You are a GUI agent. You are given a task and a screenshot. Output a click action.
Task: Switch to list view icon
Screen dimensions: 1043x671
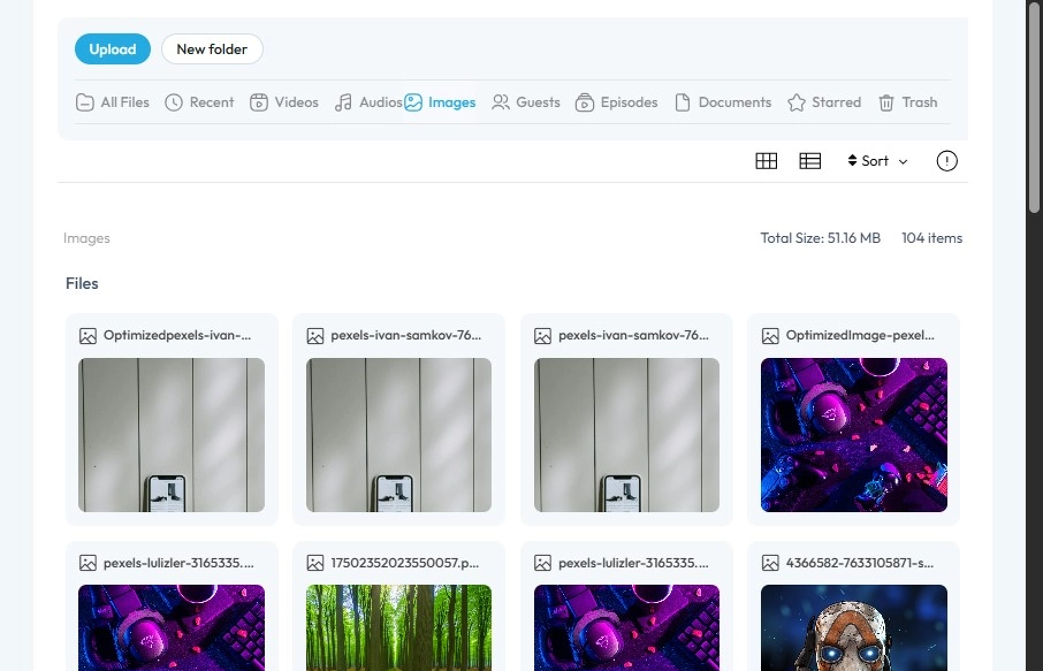(x=810, y=161)
